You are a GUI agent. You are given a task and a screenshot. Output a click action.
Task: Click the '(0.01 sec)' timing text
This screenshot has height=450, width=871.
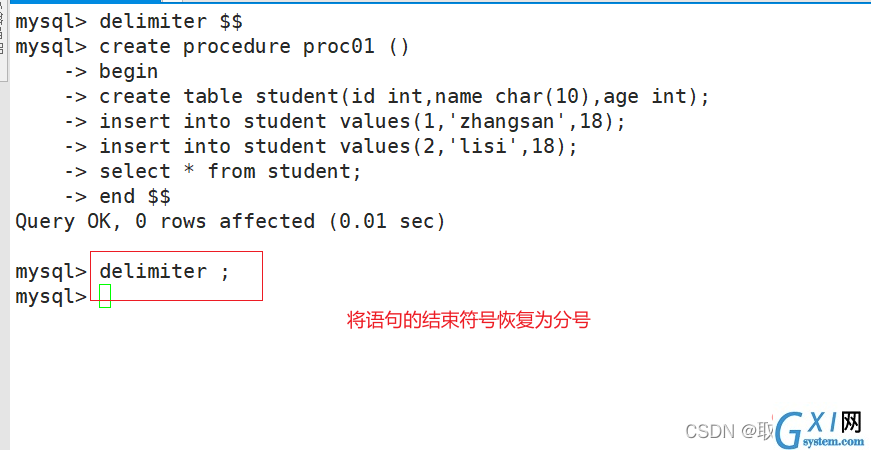(386, 222)
